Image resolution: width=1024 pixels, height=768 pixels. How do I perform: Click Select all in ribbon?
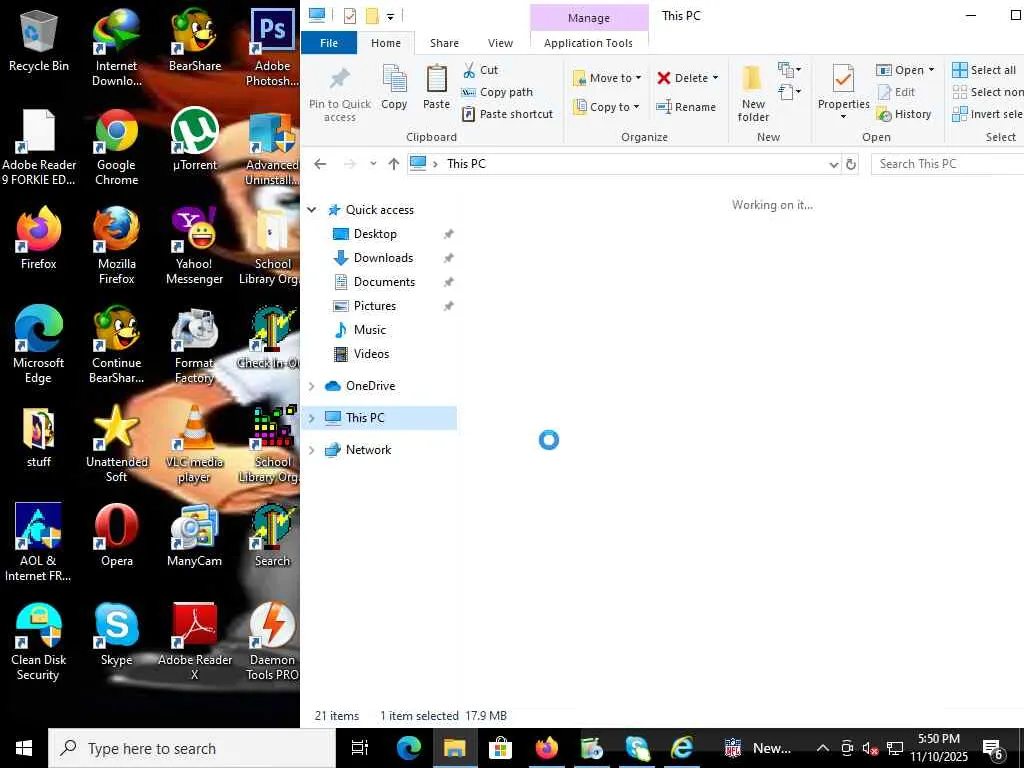(984, 70)
